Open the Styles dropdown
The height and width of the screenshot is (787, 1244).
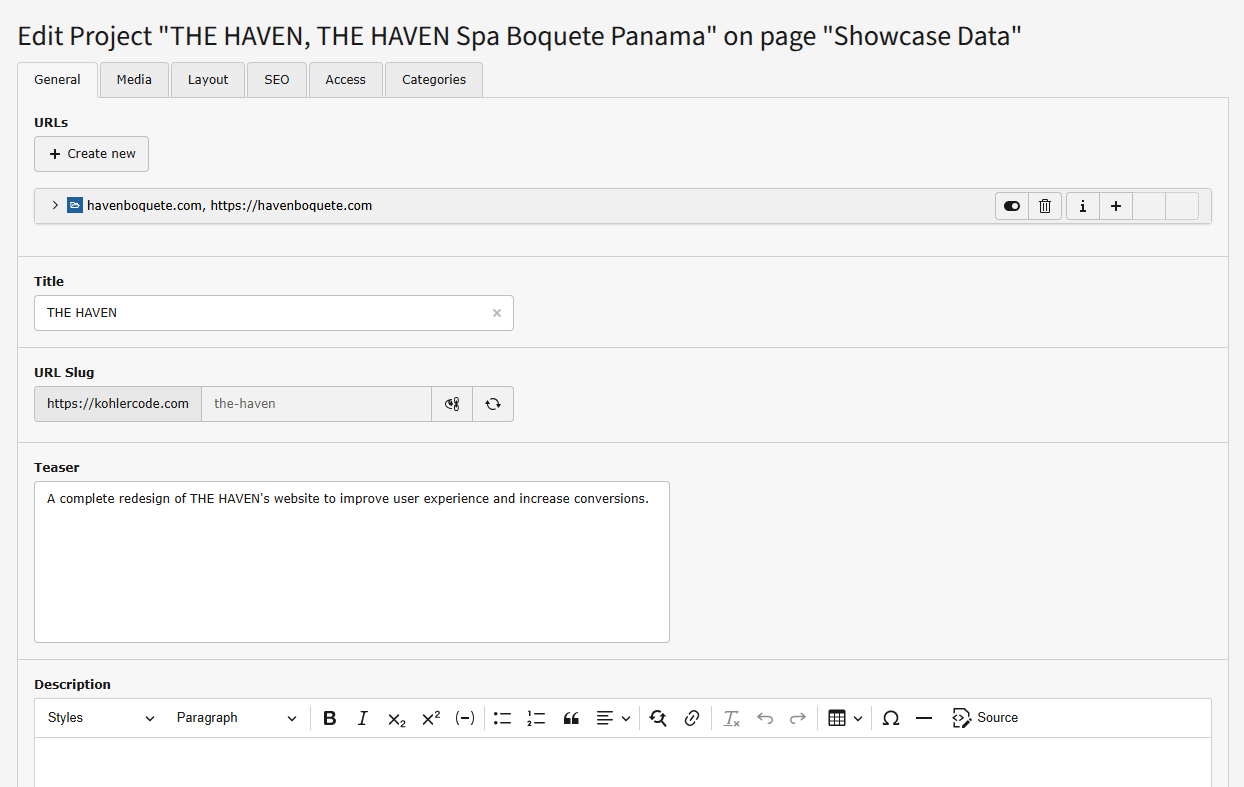coord(101,718)
